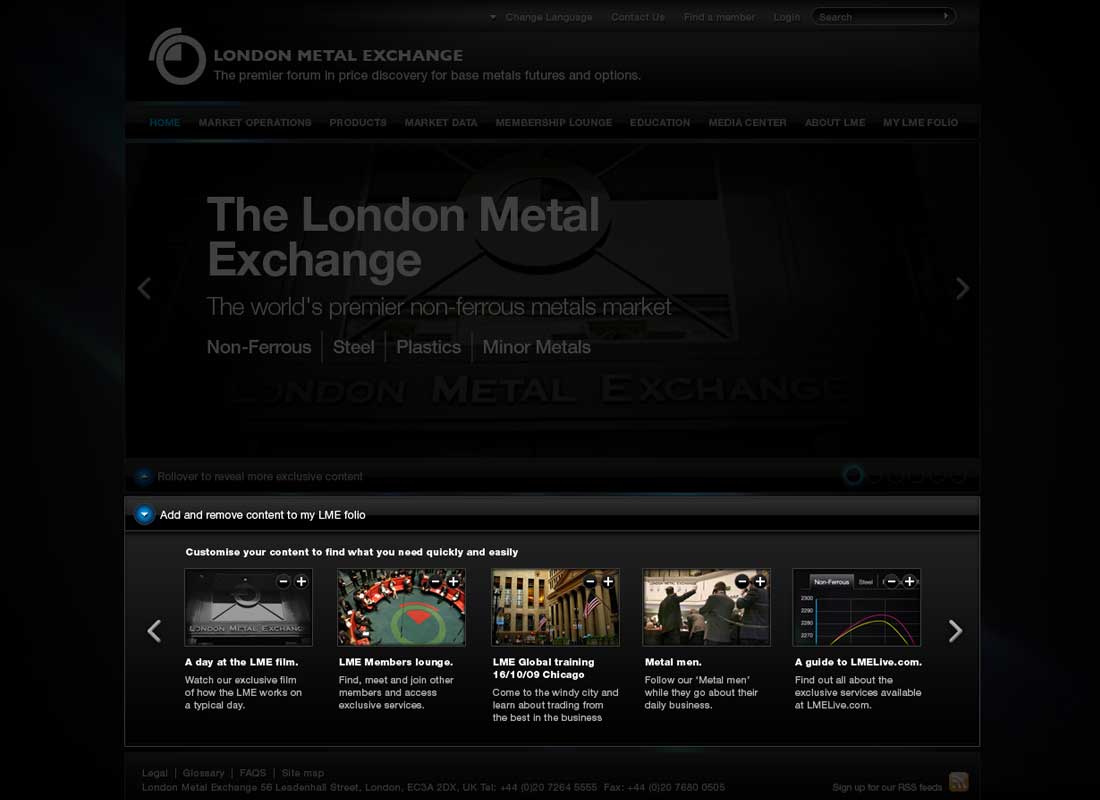This screenshot has height=800, width=1100.
Task: Open LME Members lounge trading ring thumbnail
Action: pos(401,608)
